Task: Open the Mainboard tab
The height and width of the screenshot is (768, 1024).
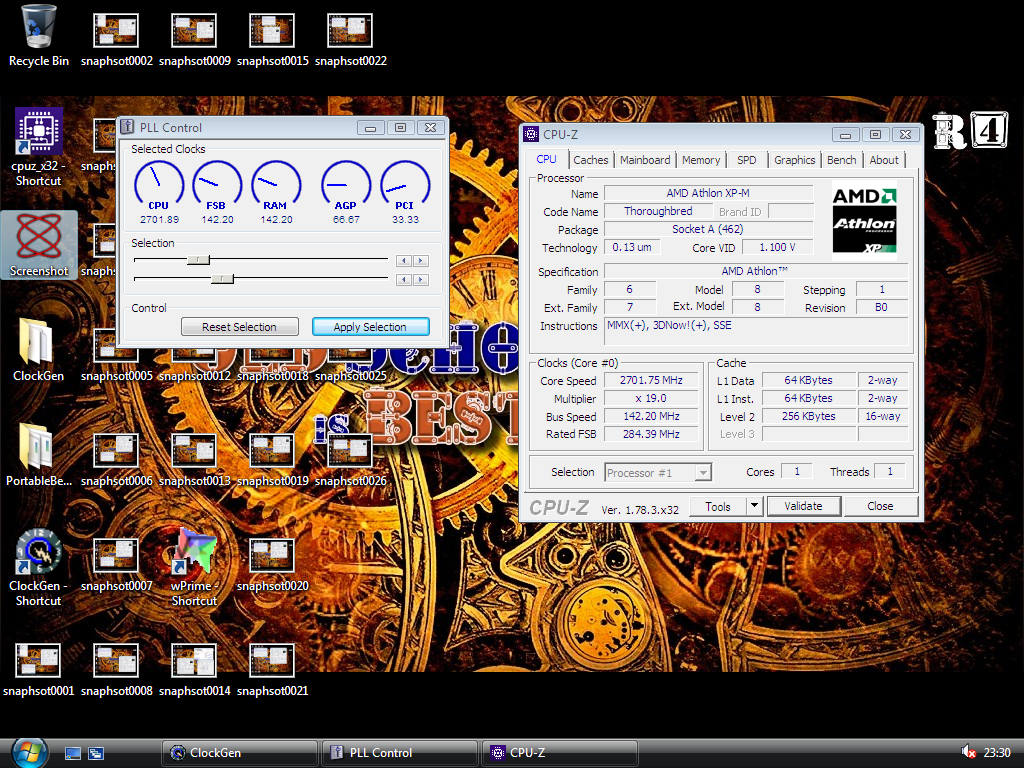Action: (x=645, y=160)
